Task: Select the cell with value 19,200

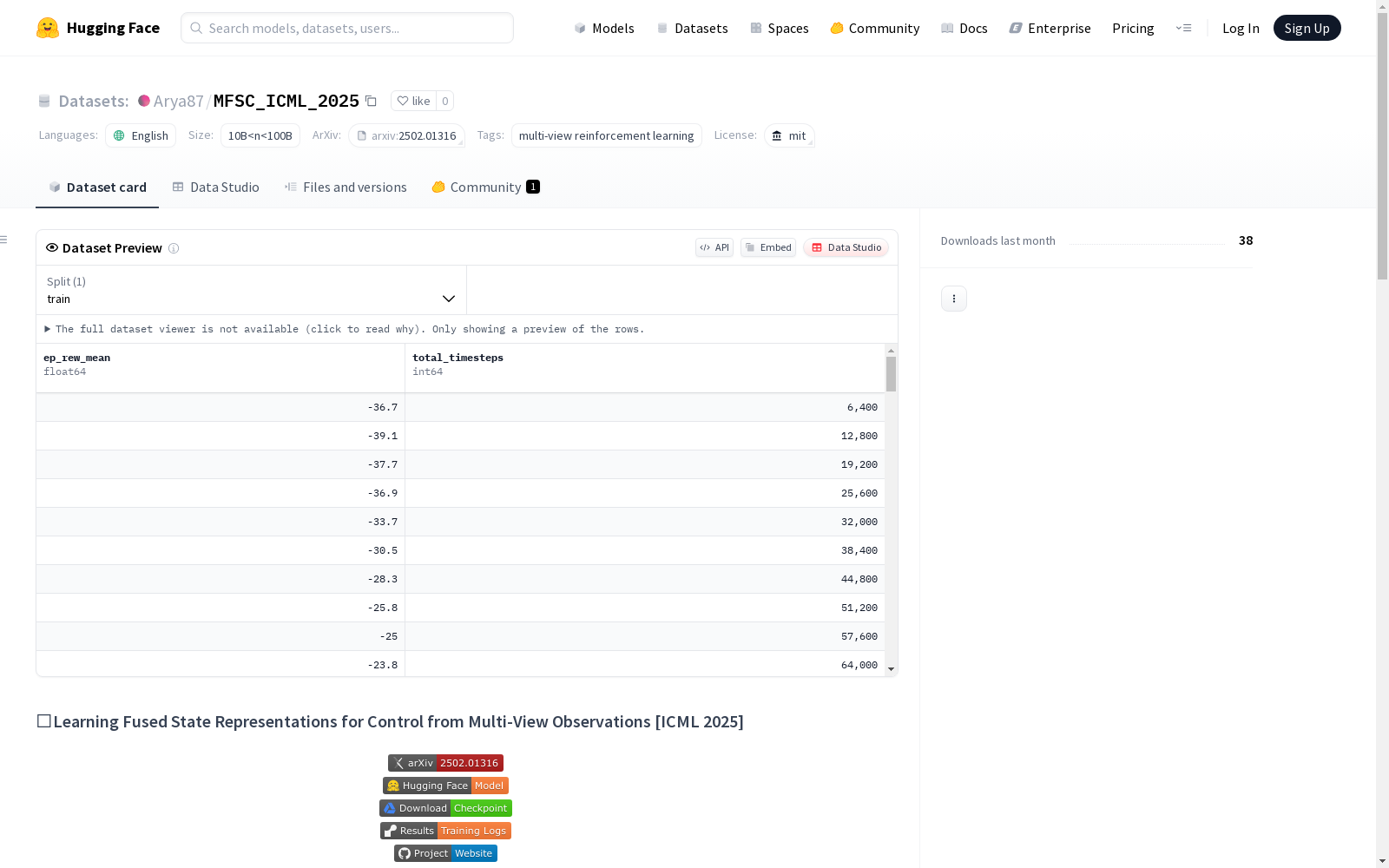Action: pyautogui.click(x=645, y=464)
